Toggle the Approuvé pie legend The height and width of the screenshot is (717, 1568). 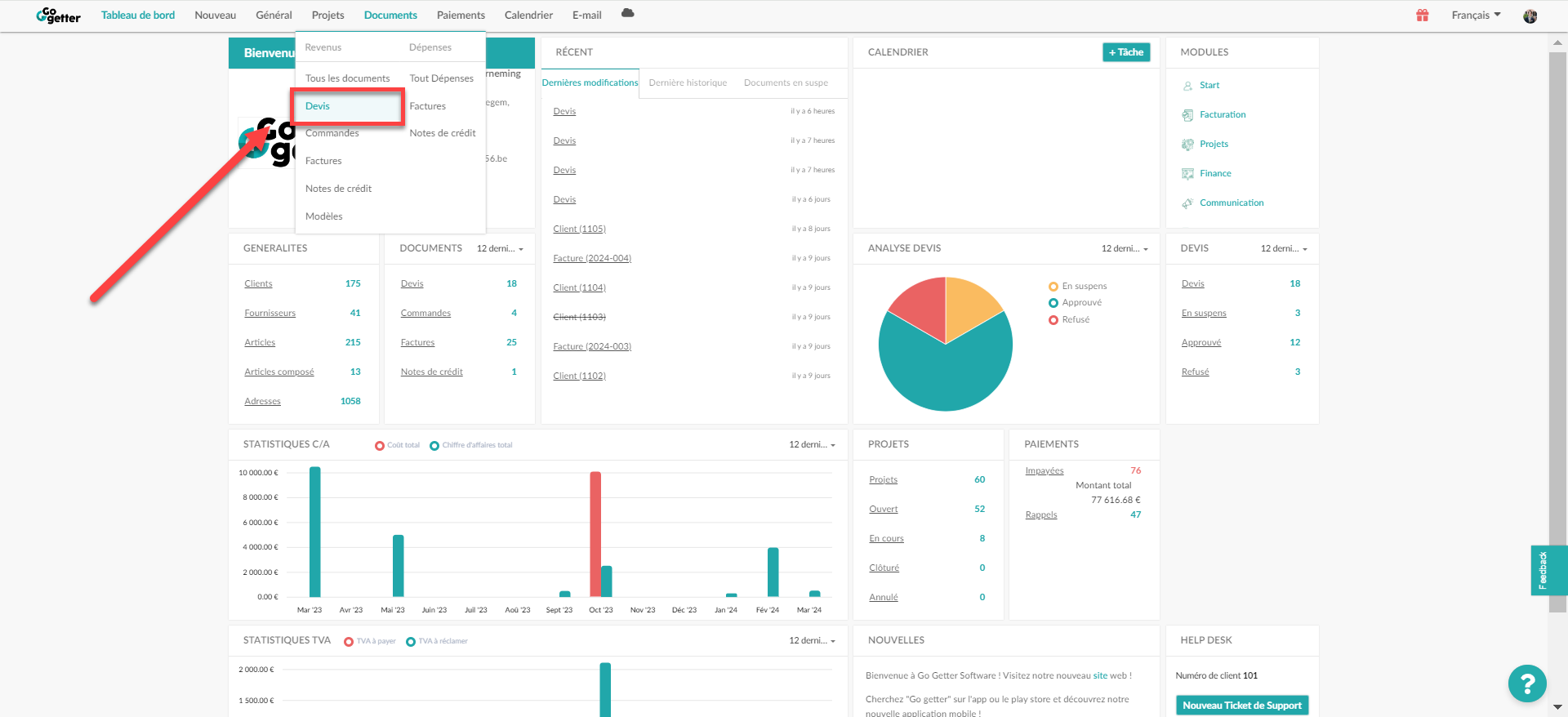1075,303
